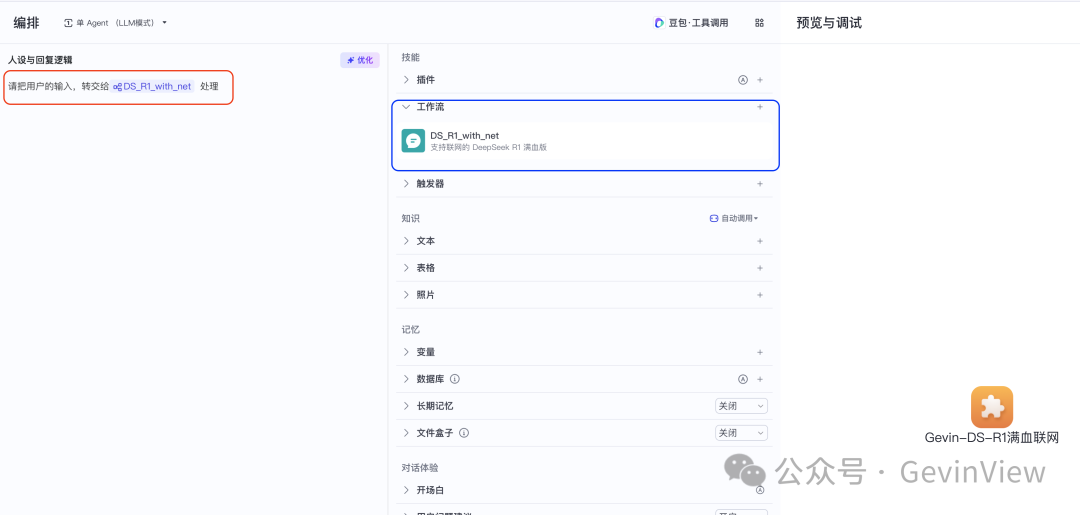This screenshot has height=515, width=1080.
Task: Click the Gevin-DS-R1满血联网 bot name label
Action: 992,437
